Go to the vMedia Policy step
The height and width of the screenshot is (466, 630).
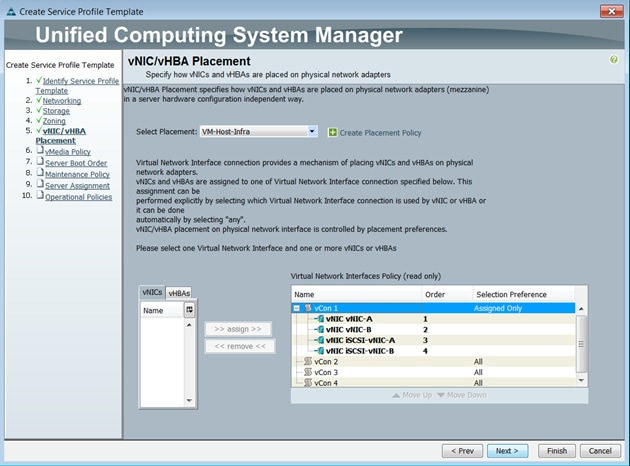coord(68,151)
